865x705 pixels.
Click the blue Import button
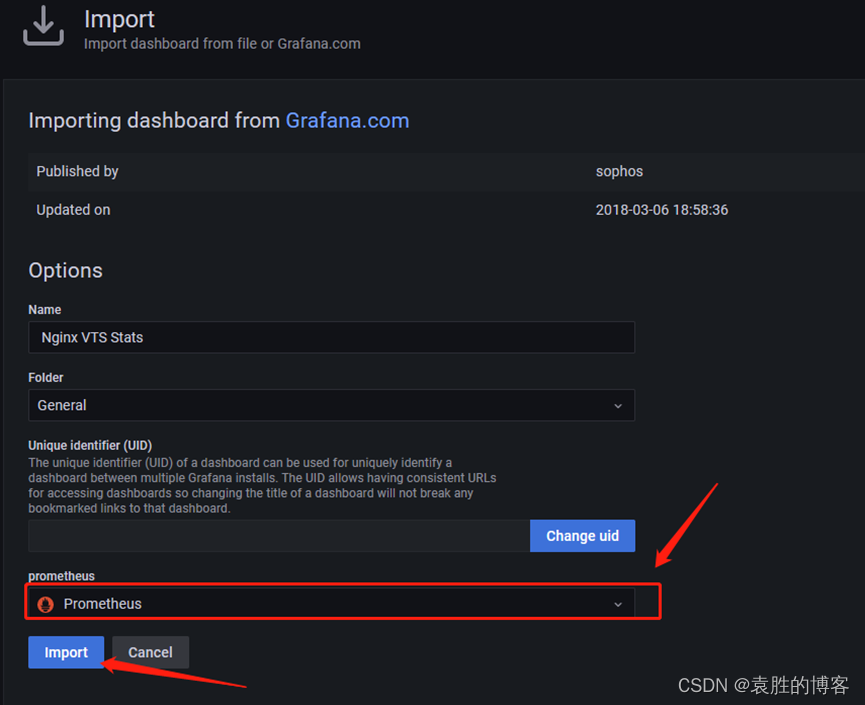pyautogui.click(x=66, y=652)
